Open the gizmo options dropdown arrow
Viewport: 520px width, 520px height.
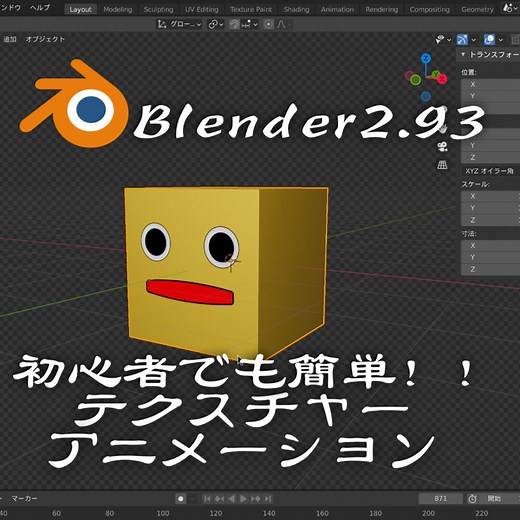[x=473, y=40]
